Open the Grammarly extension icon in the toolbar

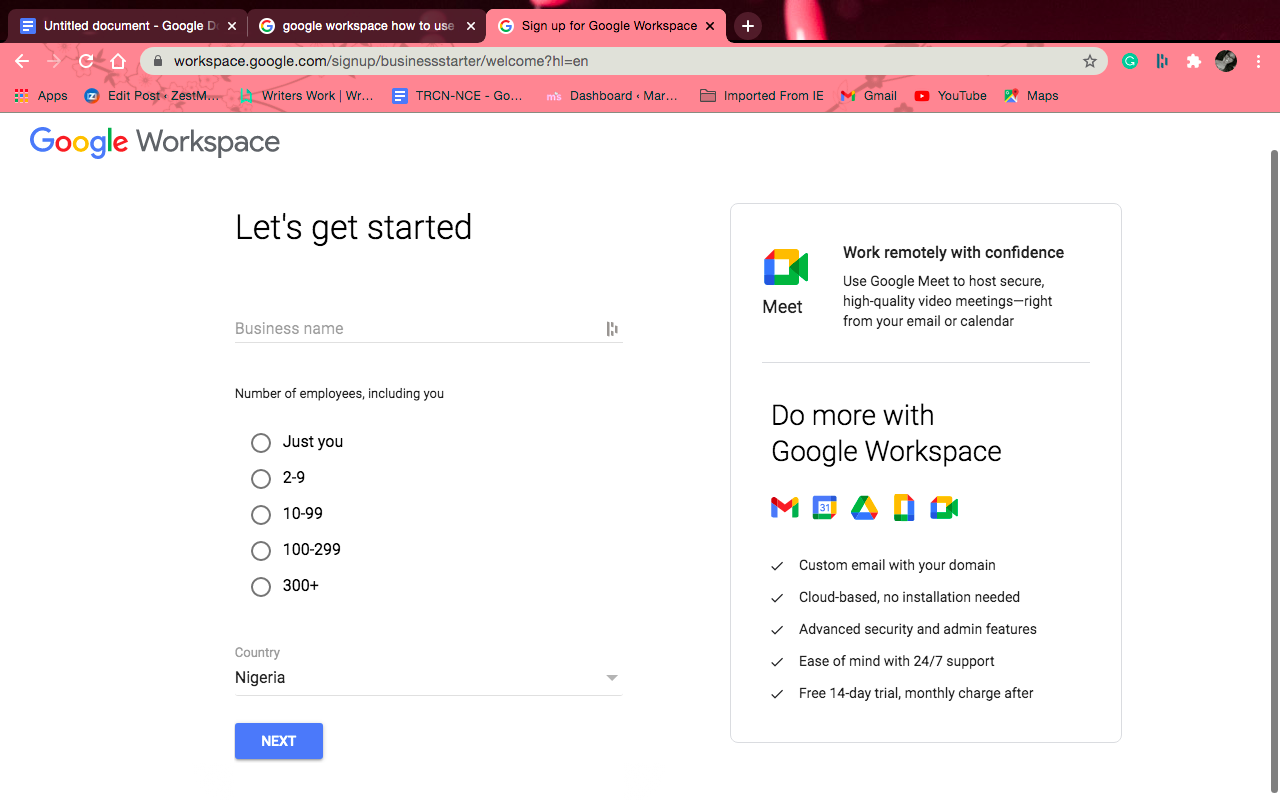[x=1129, y=61]
